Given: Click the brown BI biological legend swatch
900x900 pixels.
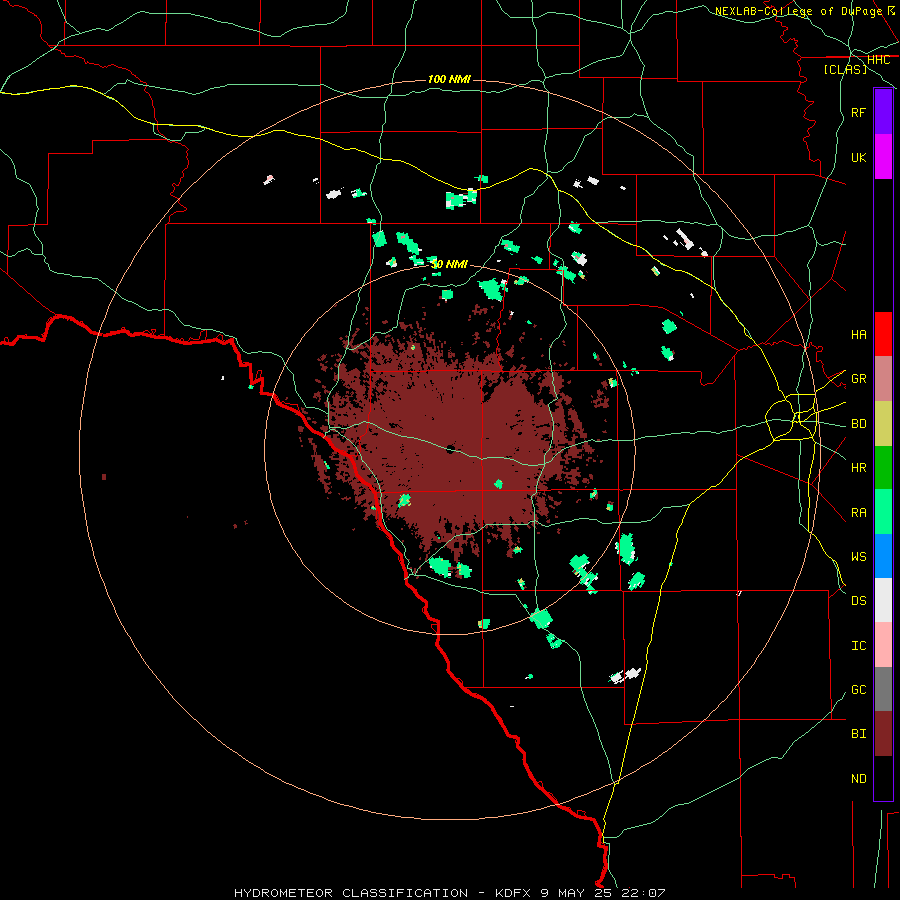Looking at the screenshot, I should [883, 734].
